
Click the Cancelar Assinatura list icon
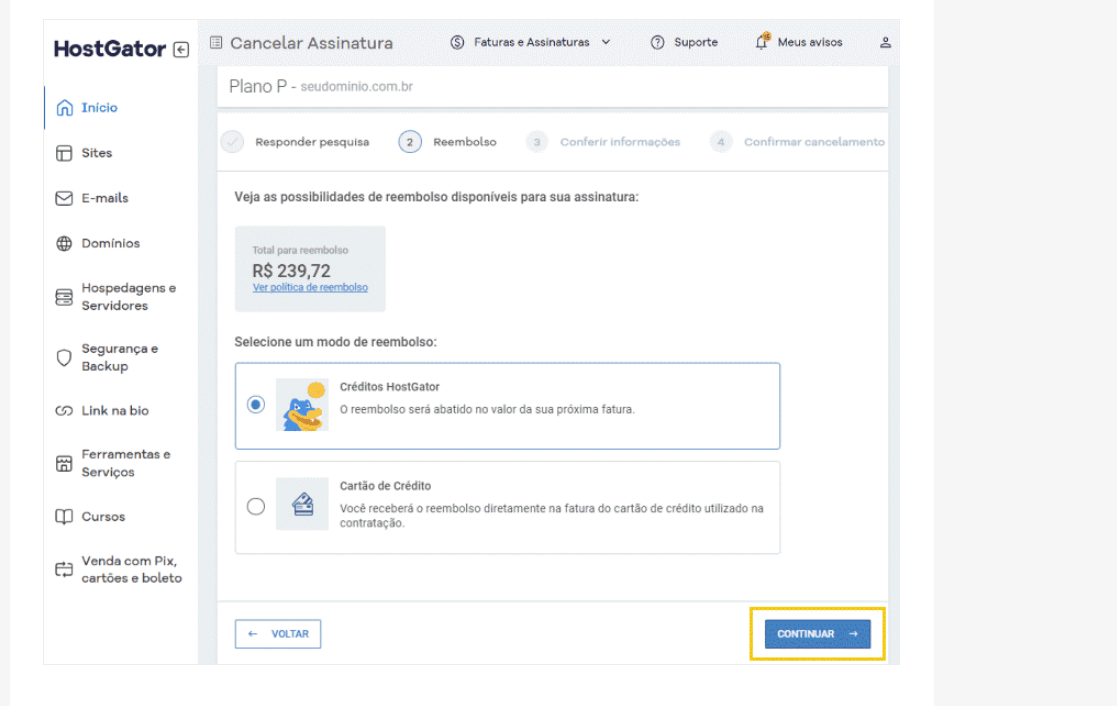point(216,43)
